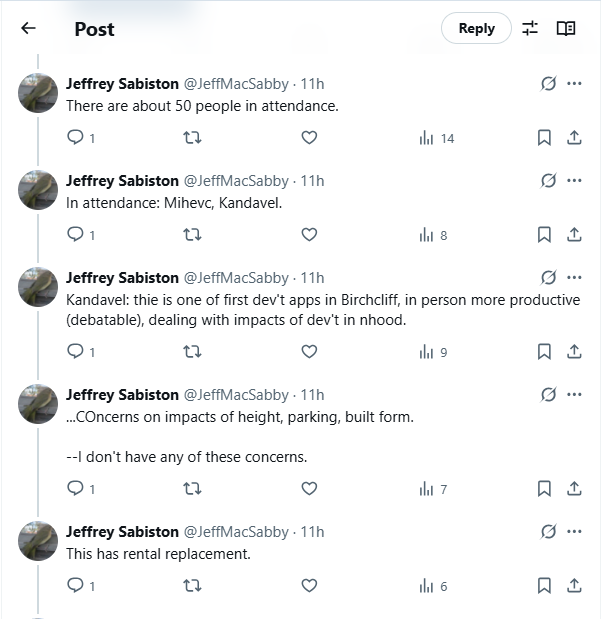601x619 pixels.
Task: Click the Grok icon on 'rental replacement' post
Action: click(x=548, y=532)
